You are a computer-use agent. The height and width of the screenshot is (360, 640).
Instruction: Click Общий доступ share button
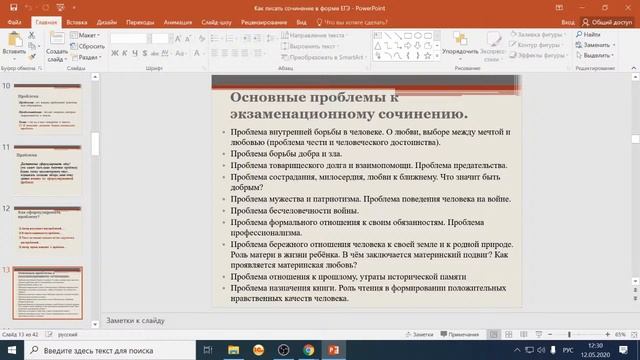607,22
